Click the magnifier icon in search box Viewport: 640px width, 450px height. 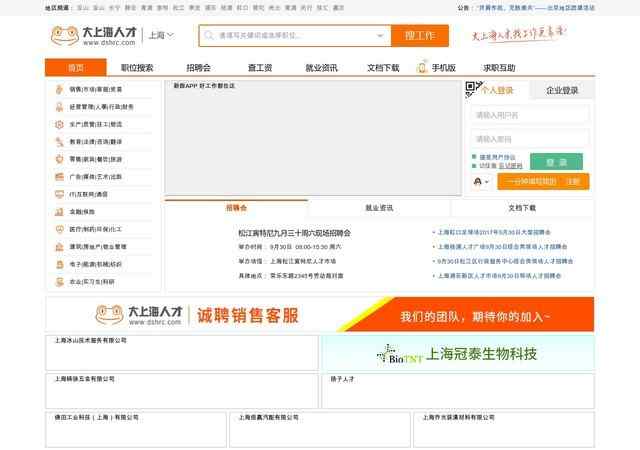click(x=209, y=36)
